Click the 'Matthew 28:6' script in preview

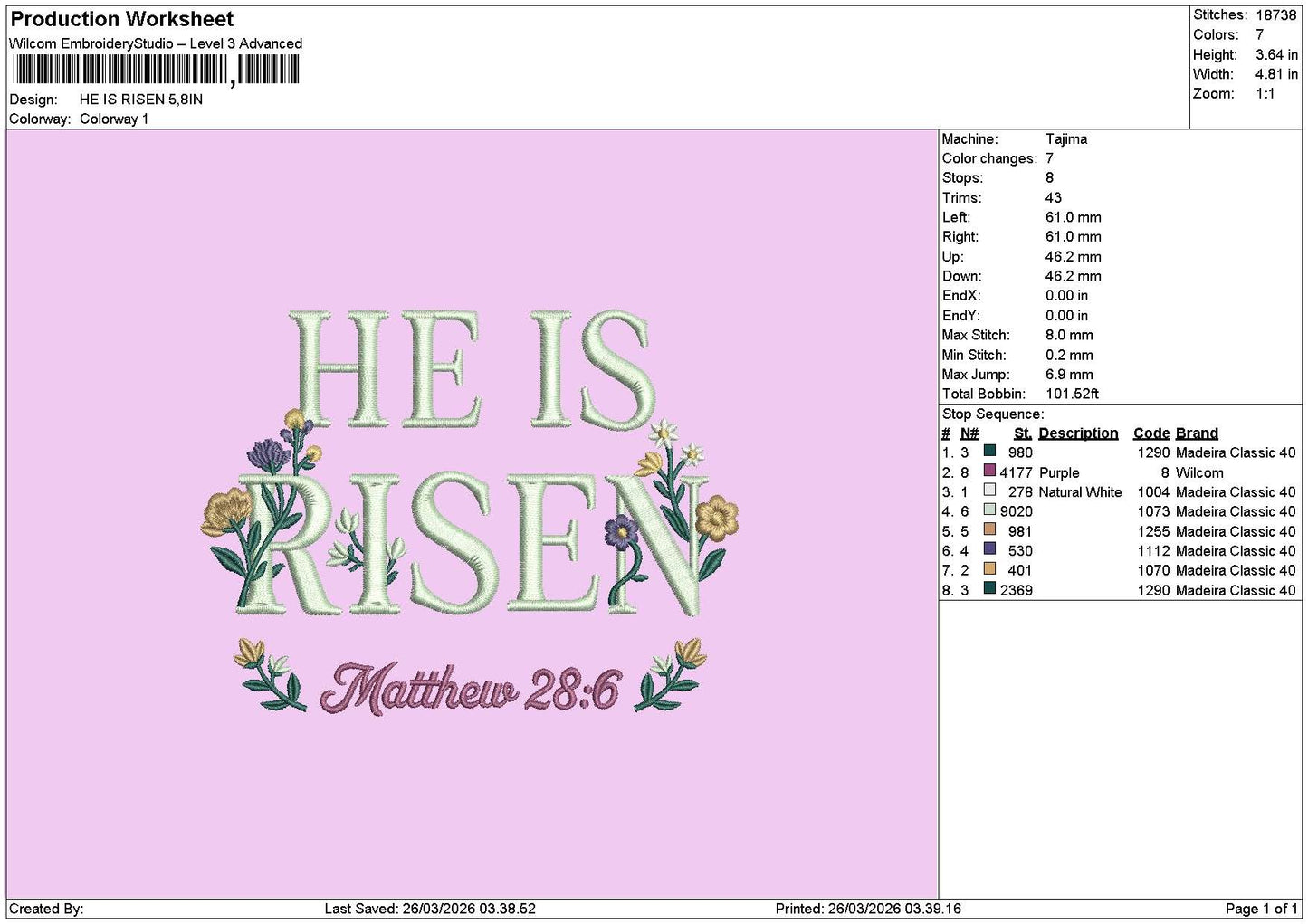(x=472, y=689)
